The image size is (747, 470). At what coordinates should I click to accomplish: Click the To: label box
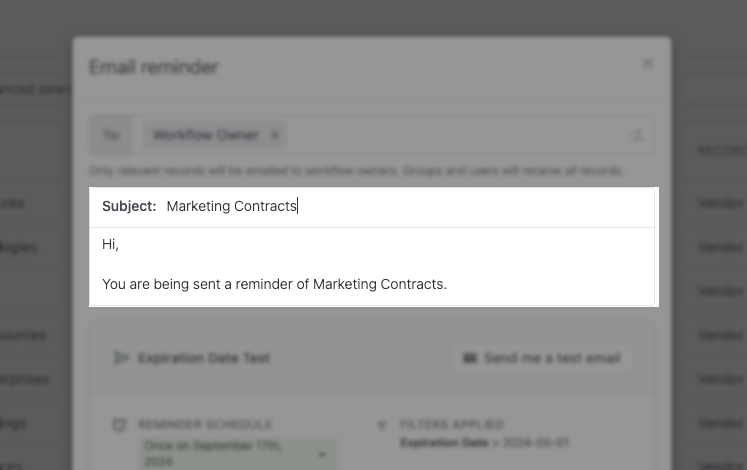click(x=111, y=135)
